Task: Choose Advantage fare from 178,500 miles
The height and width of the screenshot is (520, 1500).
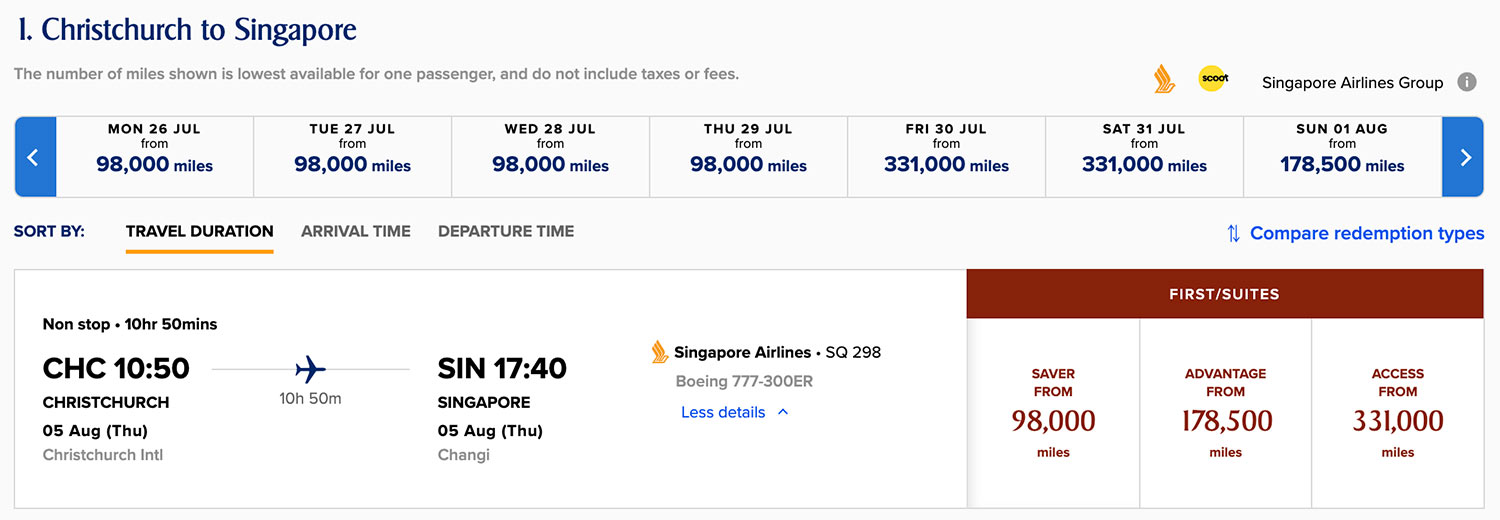Action: tap(1225, 413)
